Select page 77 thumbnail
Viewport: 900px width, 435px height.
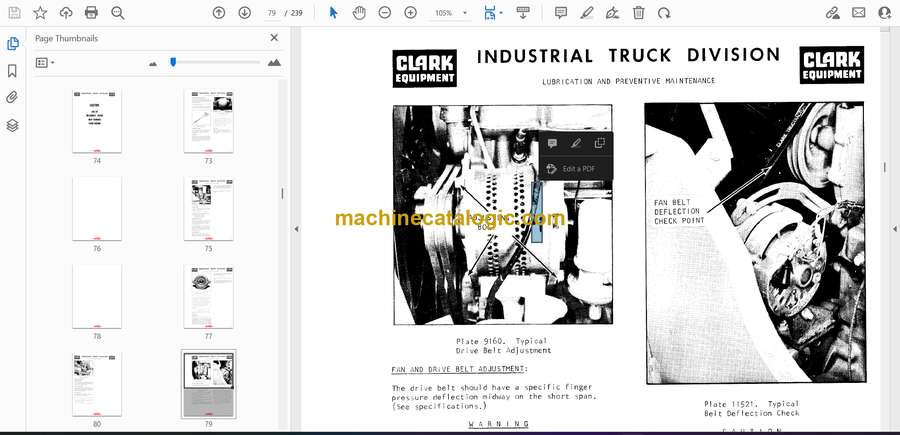[x=208, y=297]
